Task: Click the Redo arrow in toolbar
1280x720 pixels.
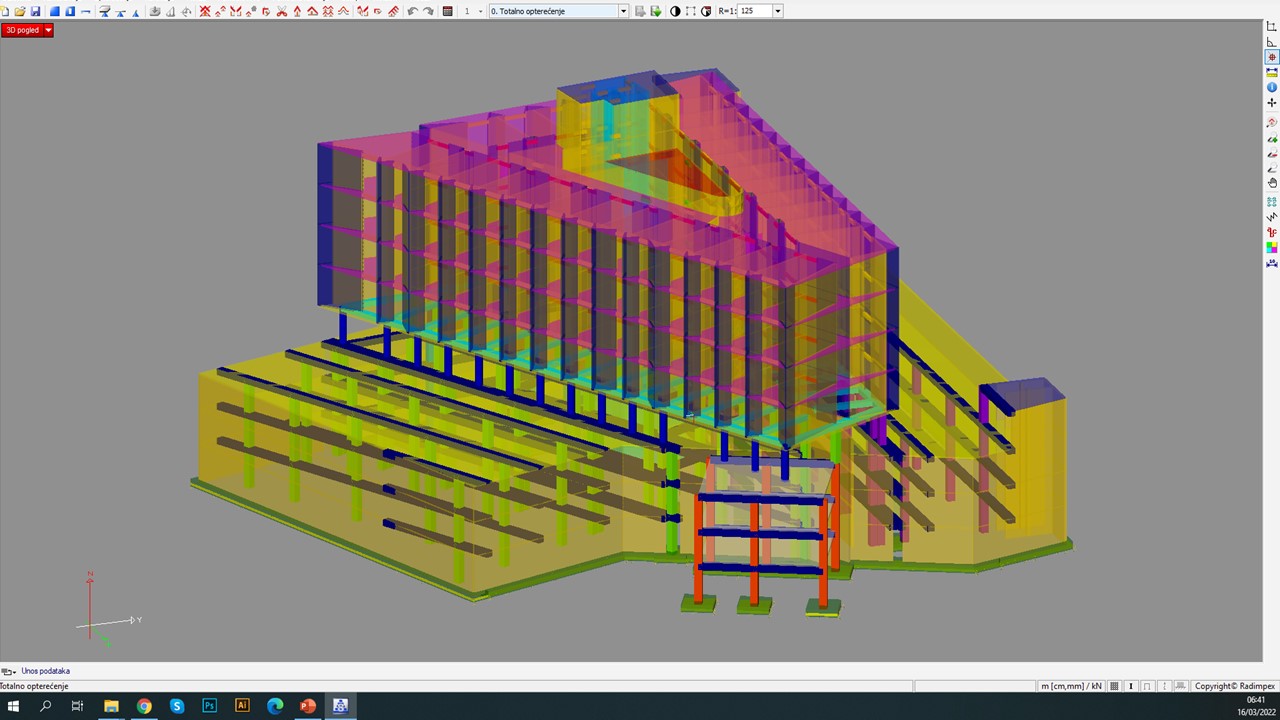Action: coord(428,11)
